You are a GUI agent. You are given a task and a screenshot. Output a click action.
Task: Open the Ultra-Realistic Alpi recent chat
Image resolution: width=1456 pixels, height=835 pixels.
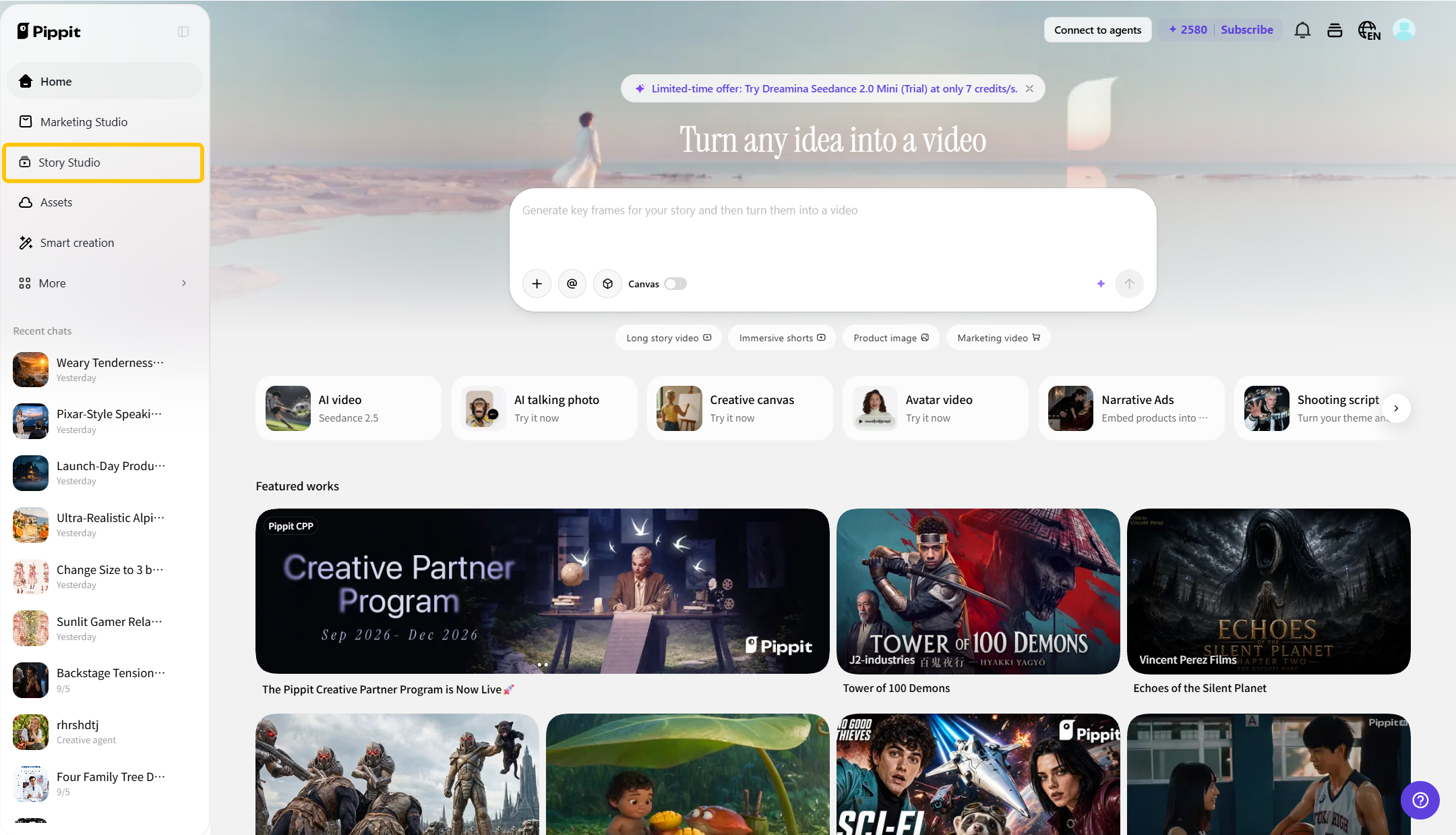pos(104,525)
